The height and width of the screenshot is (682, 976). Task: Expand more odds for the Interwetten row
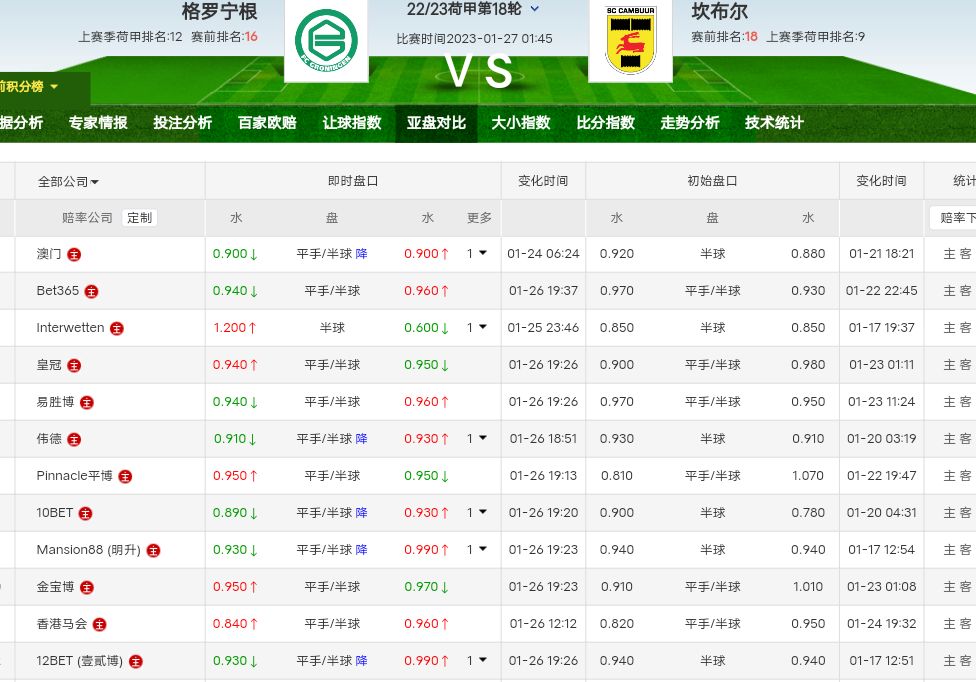tap(477, 328)
